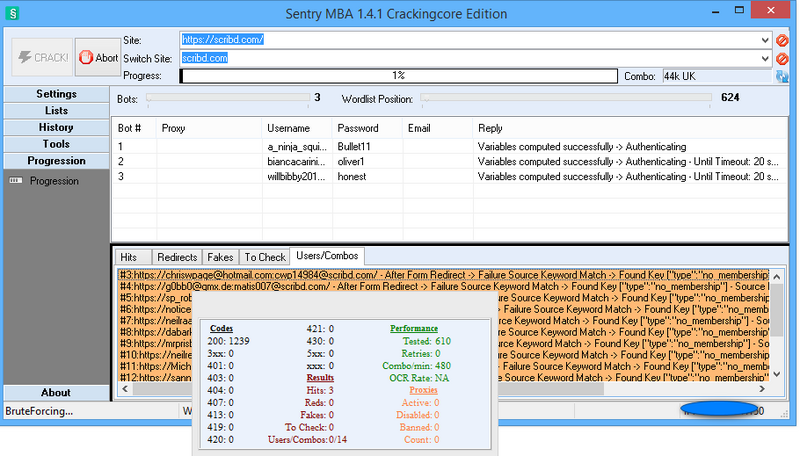Click the greyed-out CRACK! lightning button

[42, 58]
